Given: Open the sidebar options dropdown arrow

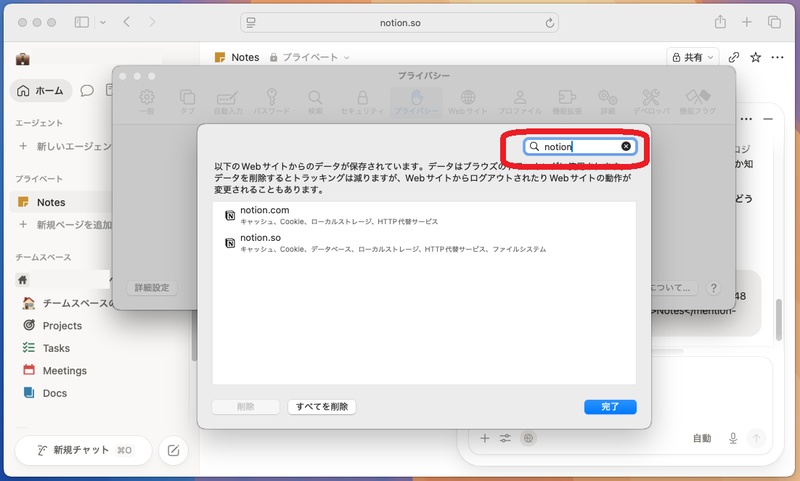Looking at the screenshot, I should (x=103, y=22).
